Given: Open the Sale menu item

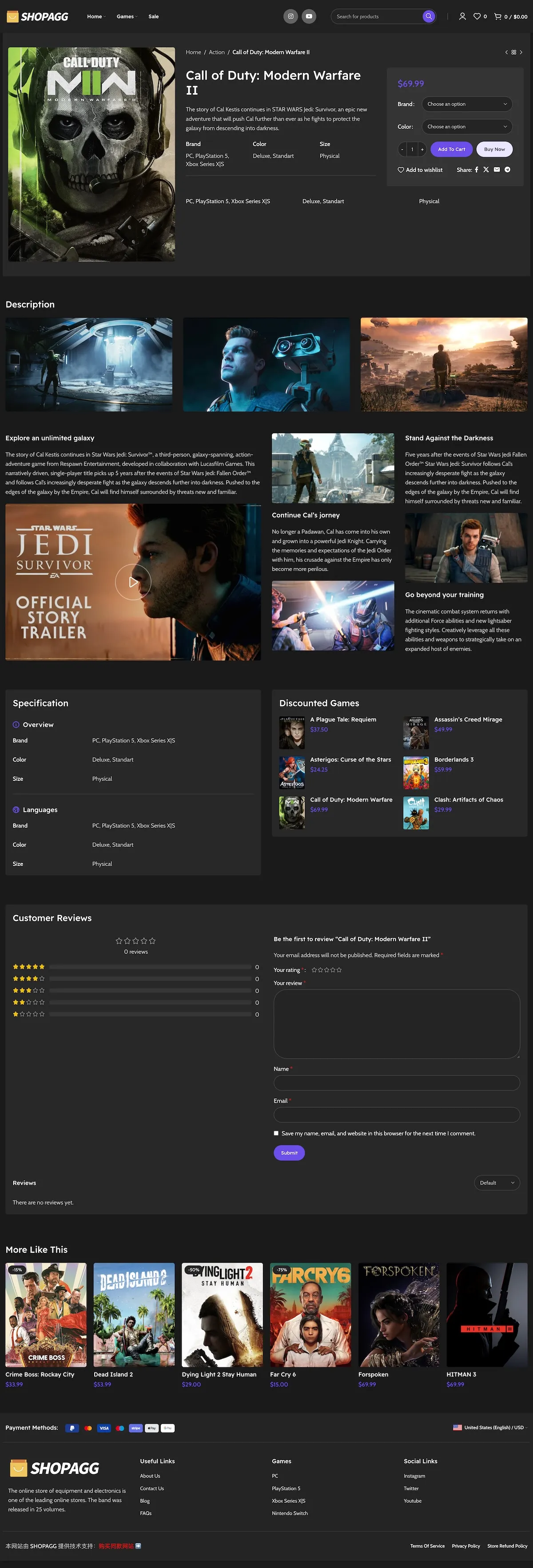Looking at the screenshot, I should coord(154,16).
